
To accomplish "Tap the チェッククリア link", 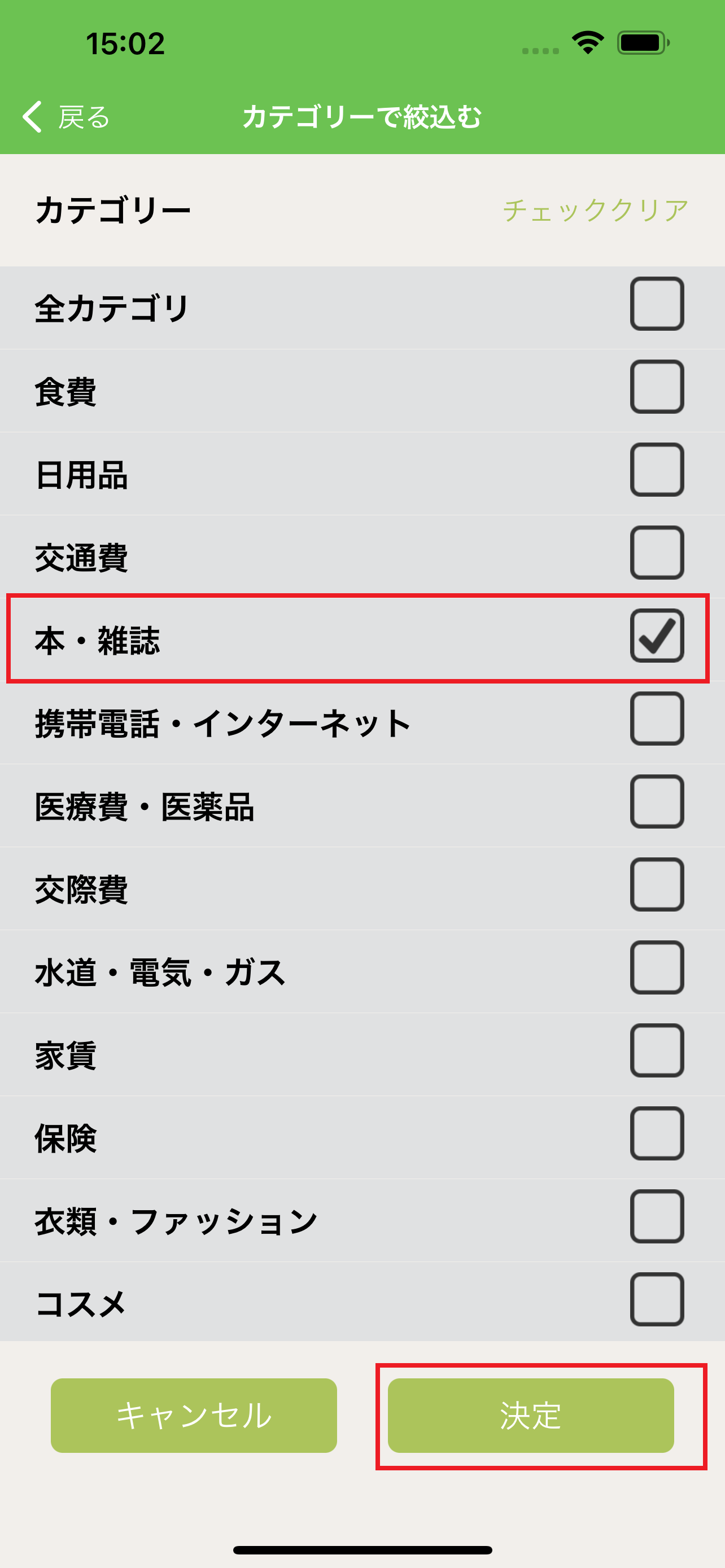I will [595, 211].
